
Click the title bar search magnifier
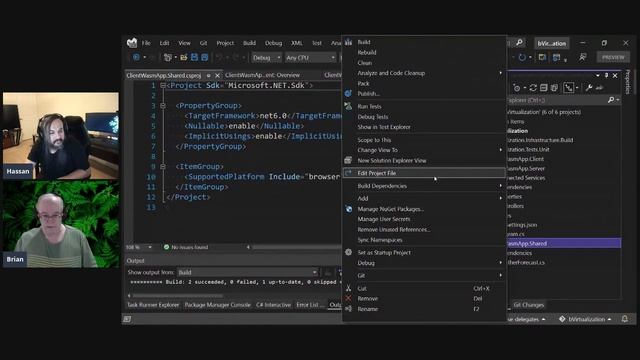click(x=519, y=42)
